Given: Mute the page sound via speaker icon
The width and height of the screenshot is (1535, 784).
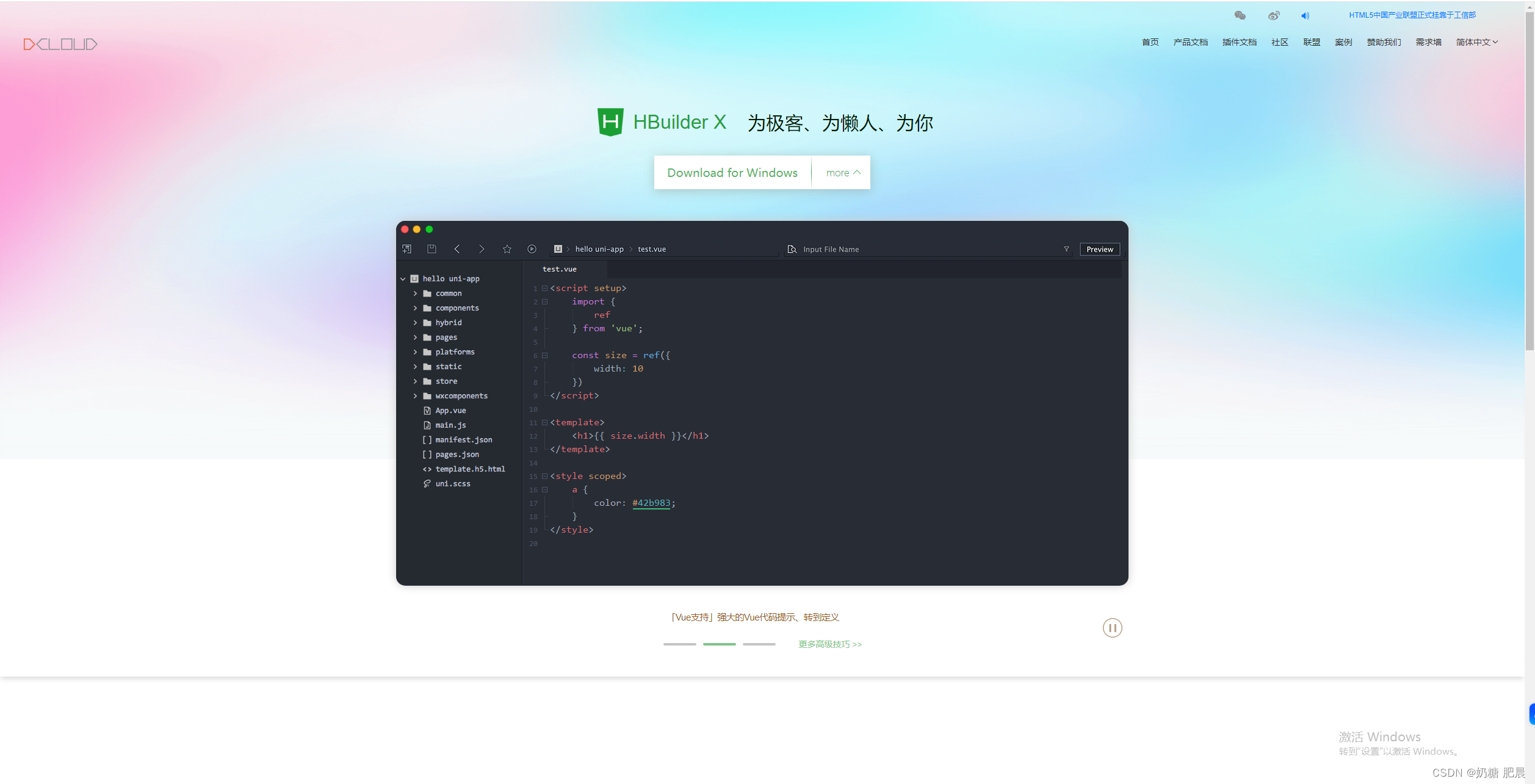Looking at the screenshot, I should click(x=1306, y=15).
